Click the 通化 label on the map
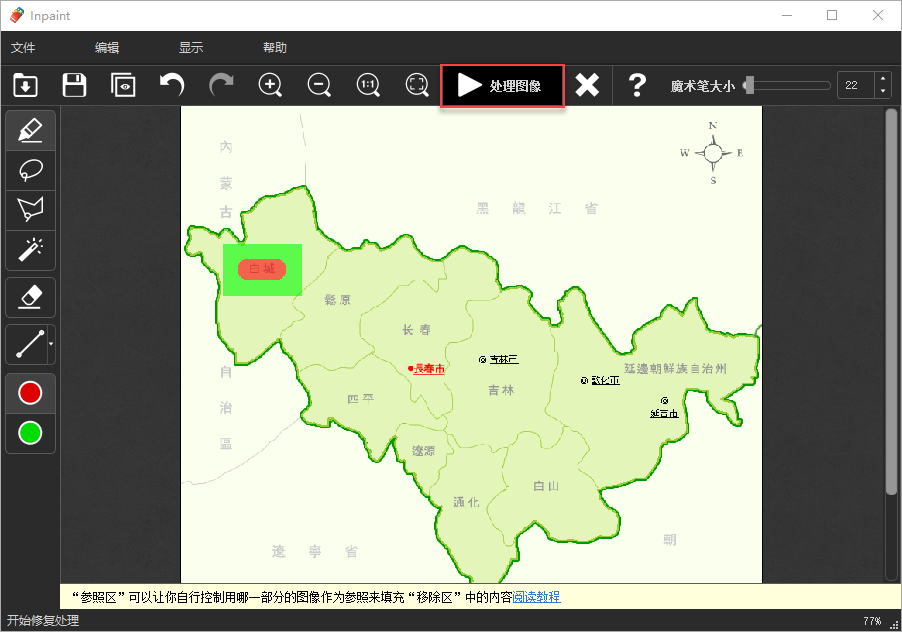Image resolution: width=902 pixels, height=632 pixels. pos(466,502)
